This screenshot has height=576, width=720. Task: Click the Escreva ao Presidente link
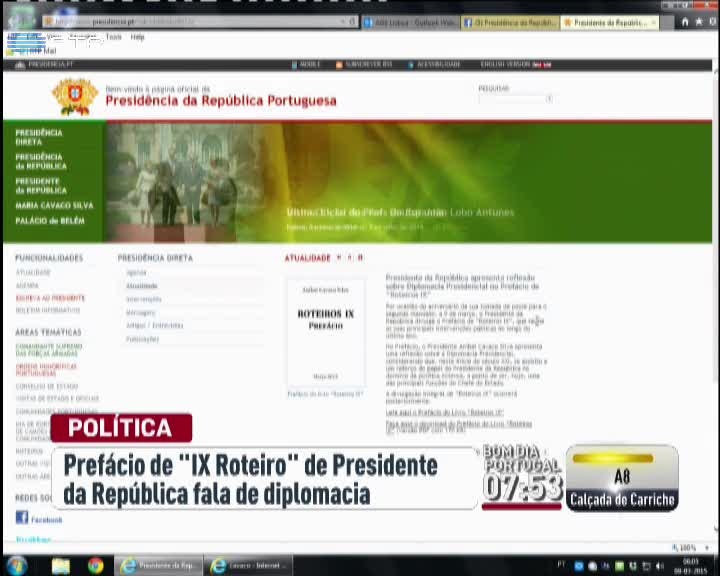[x=50, y=298]
